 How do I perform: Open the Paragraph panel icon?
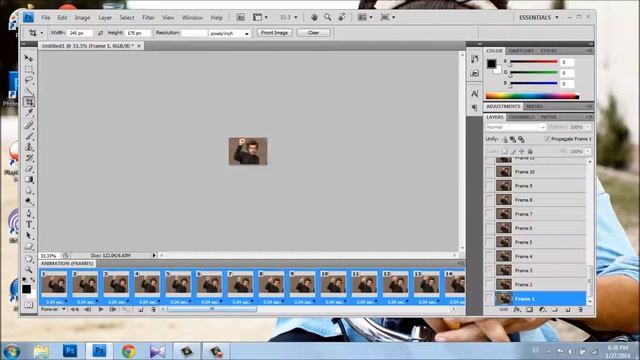point(474,107)
